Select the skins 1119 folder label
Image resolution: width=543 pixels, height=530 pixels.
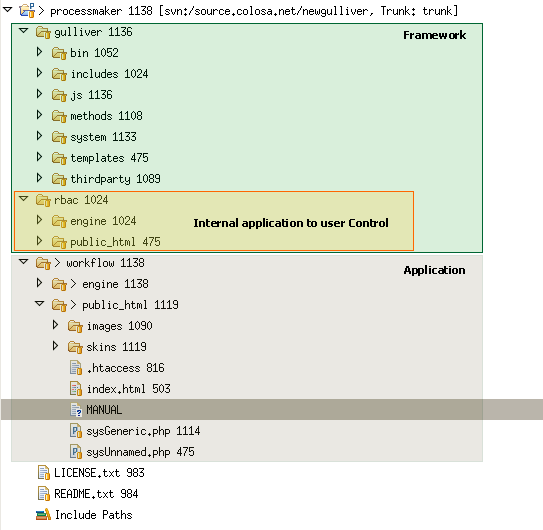click(x=116, y=347)
